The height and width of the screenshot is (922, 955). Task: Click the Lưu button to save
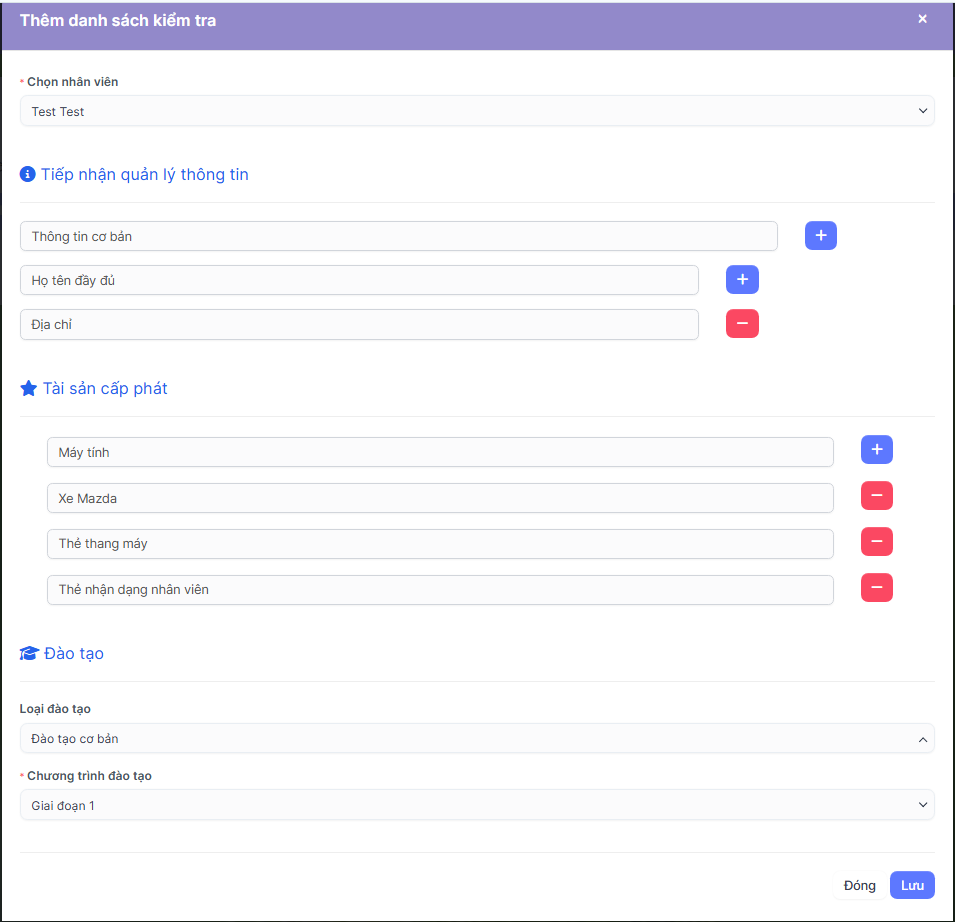pyautogui.click(x=911, y=885)
